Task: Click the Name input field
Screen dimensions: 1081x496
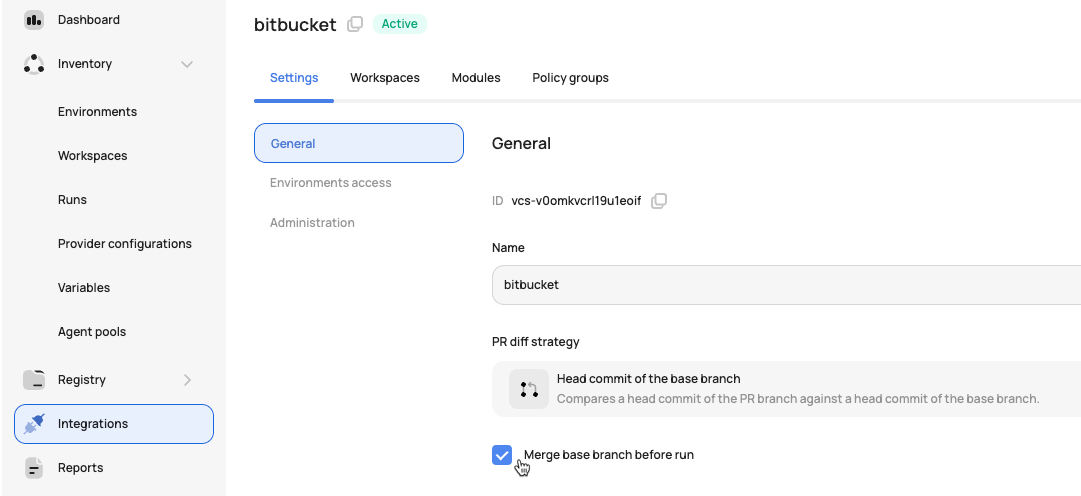Action: coord(786,285)
